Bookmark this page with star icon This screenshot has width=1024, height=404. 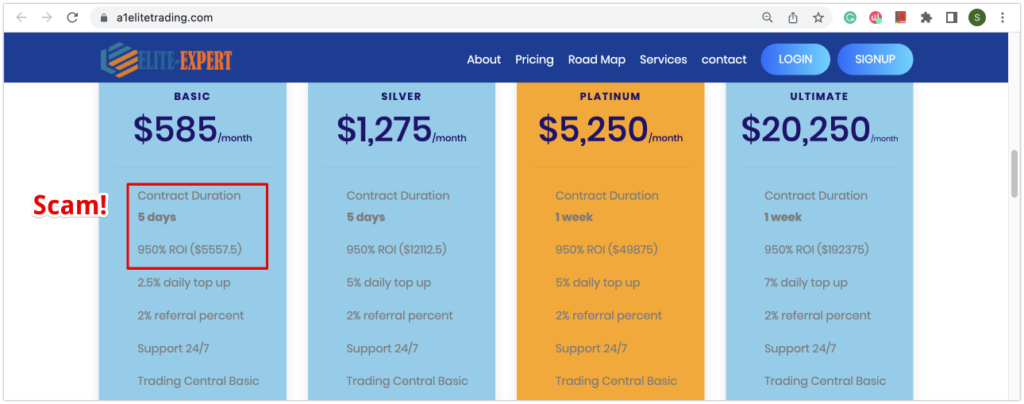[x=818, y=18]
